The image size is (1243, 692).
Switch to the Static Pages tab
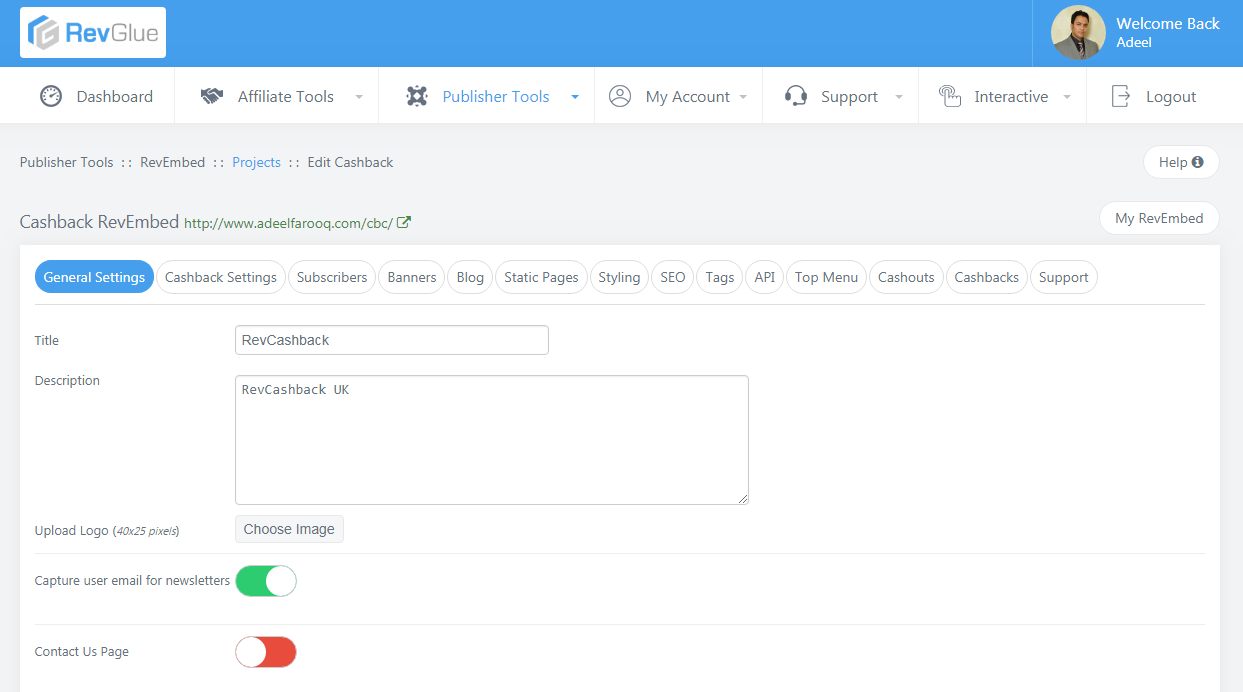click(541, 277)
